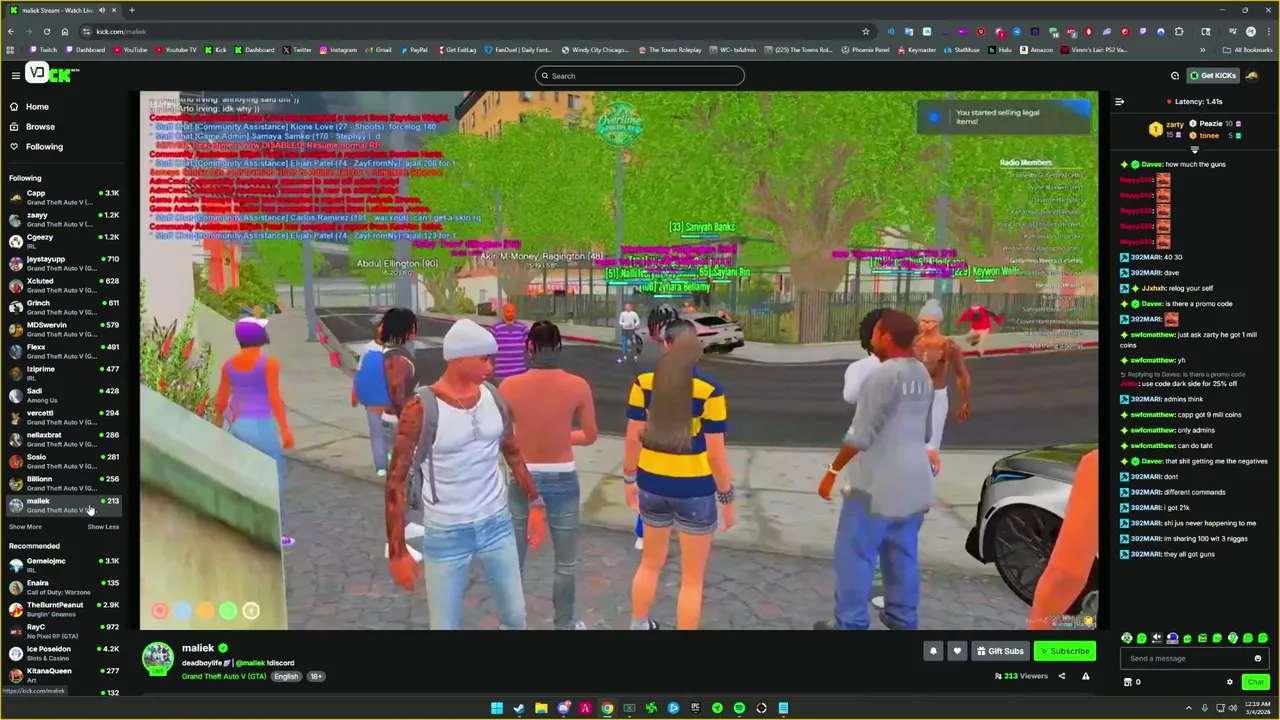Open Gemeiojmc recommended channel
The width and height of the screenshot is (1280, 720).
tap(64, 565)
